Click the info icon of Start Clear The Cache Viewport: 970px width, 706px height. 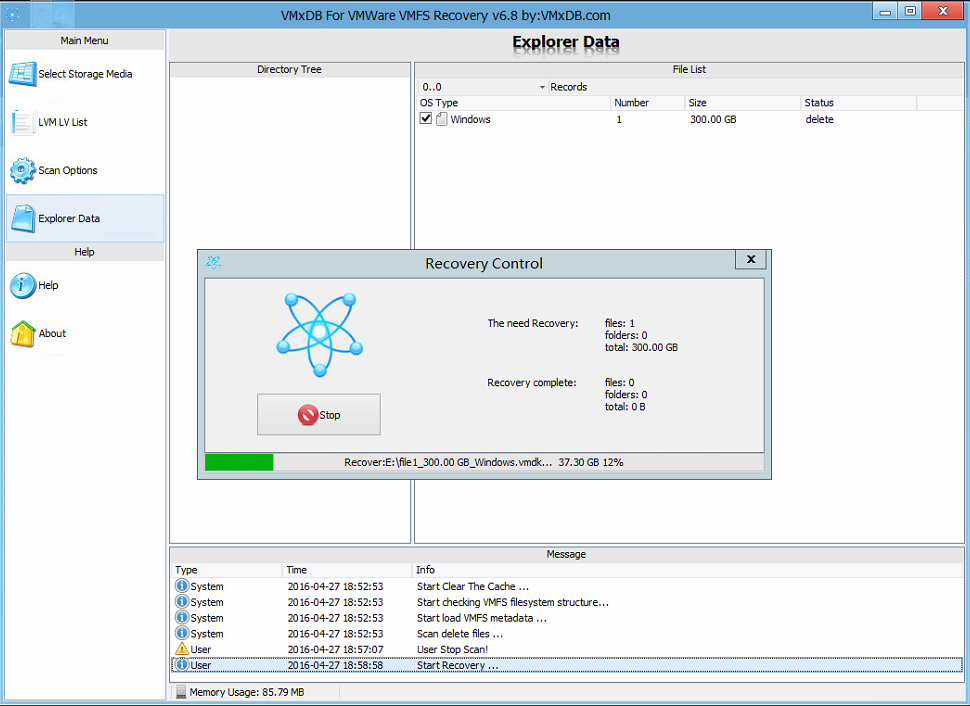pos(182,586)
